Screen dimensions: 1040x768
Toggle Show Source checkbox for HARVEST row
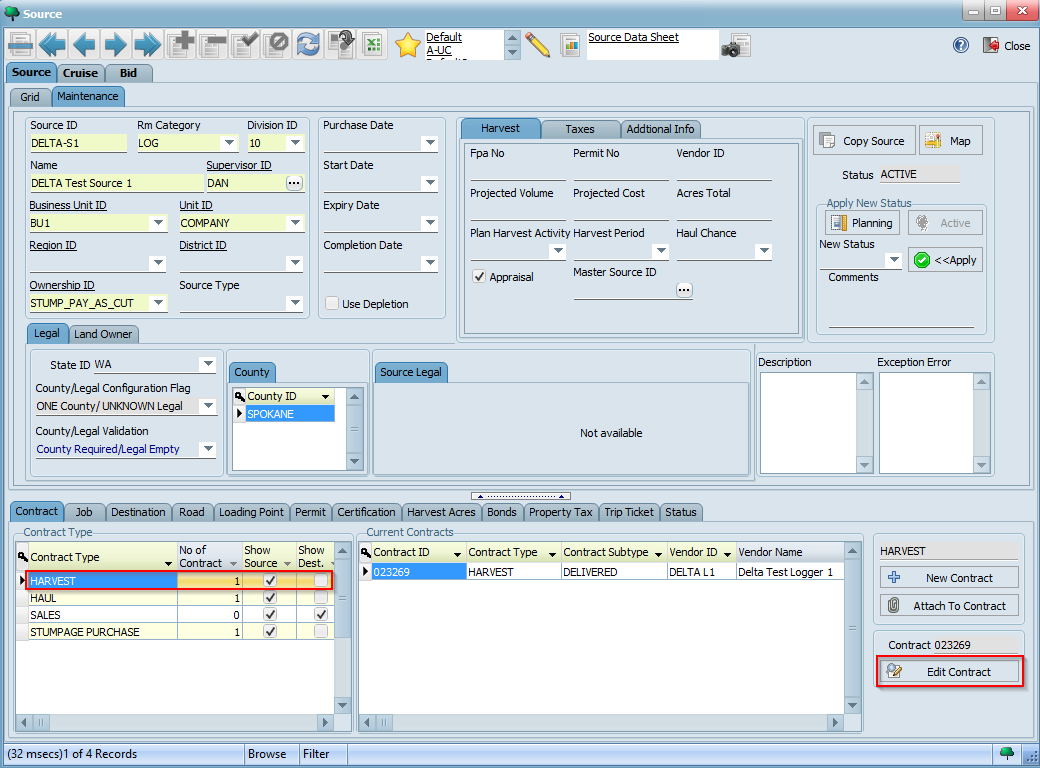(x=270, y=580)
